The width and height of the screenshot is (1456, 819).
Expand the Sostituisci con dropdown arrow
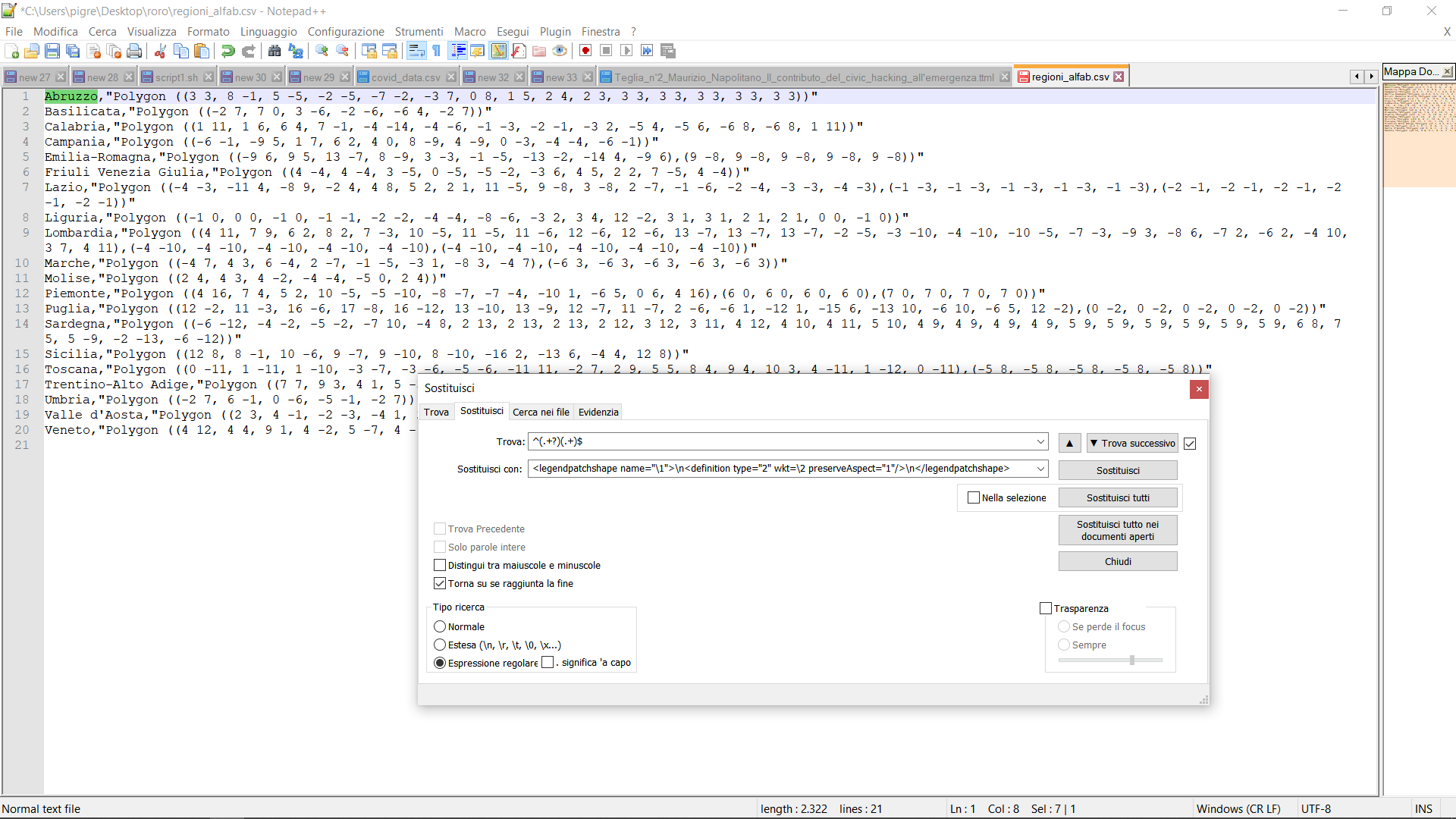(1040, 469)
